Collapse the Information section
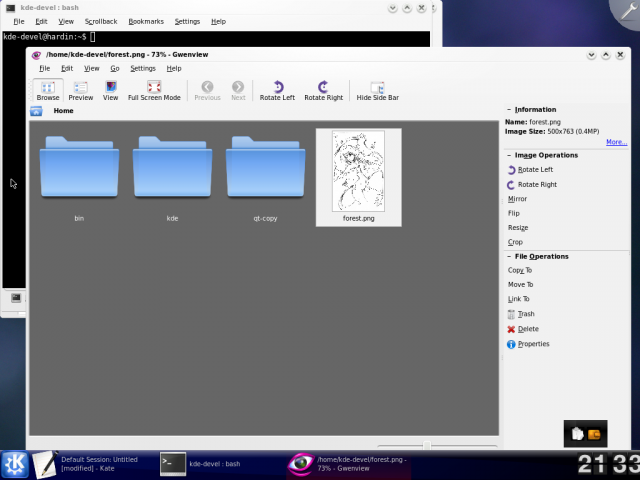The width and height of the screenshot is (640, 480). (508, 110)
